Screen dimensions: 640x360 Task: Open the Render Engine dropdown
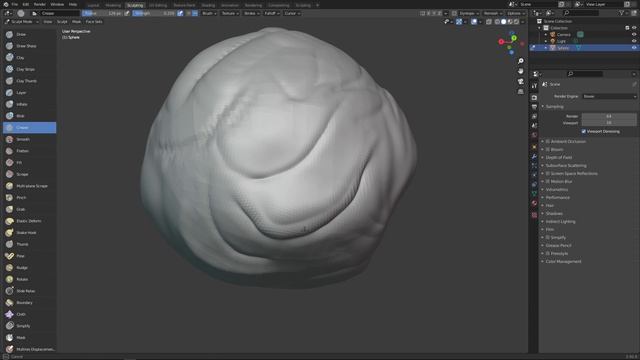(x=609, y=96)
